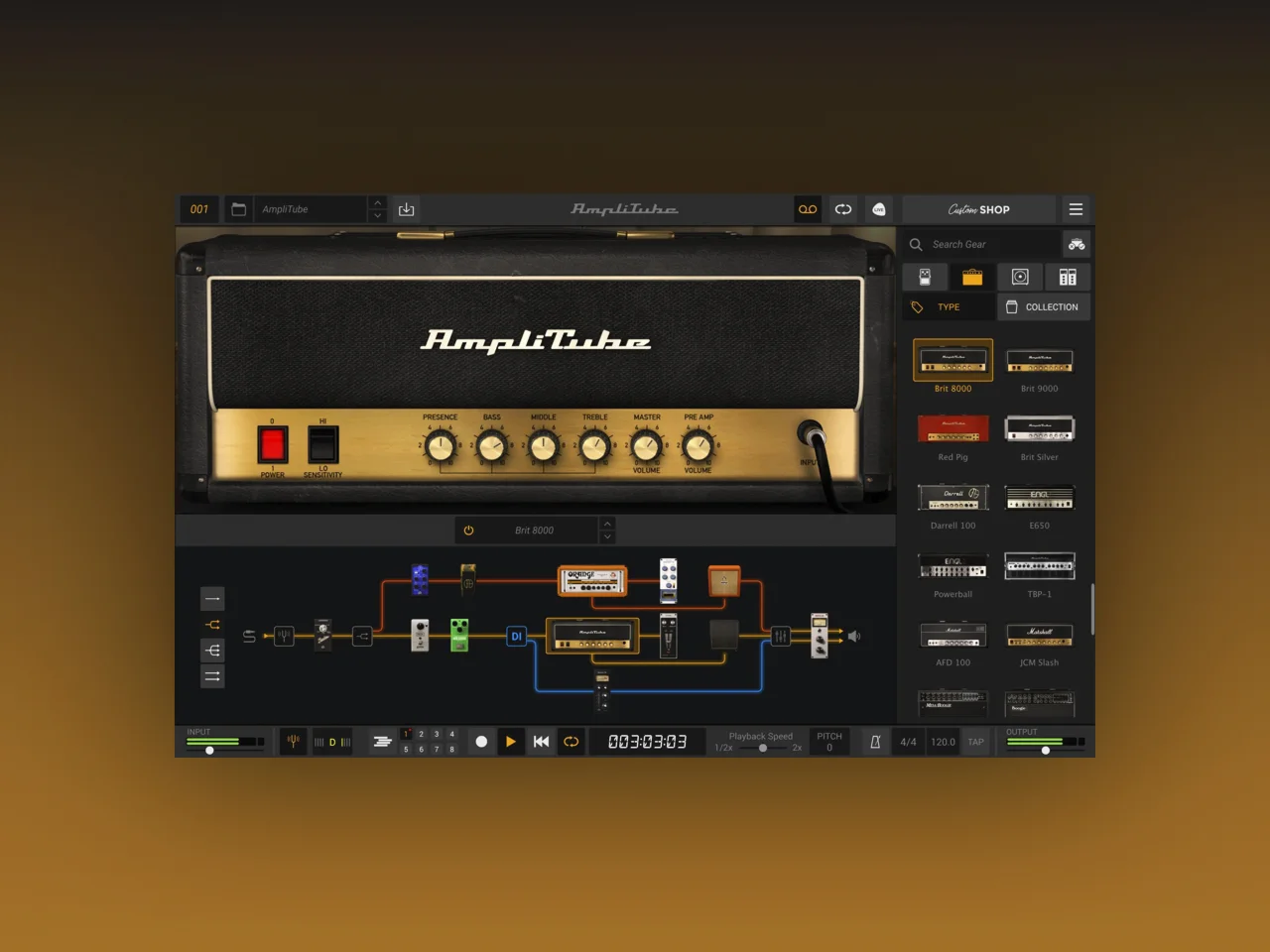Select the two-way split routing layout

[212, 625]
